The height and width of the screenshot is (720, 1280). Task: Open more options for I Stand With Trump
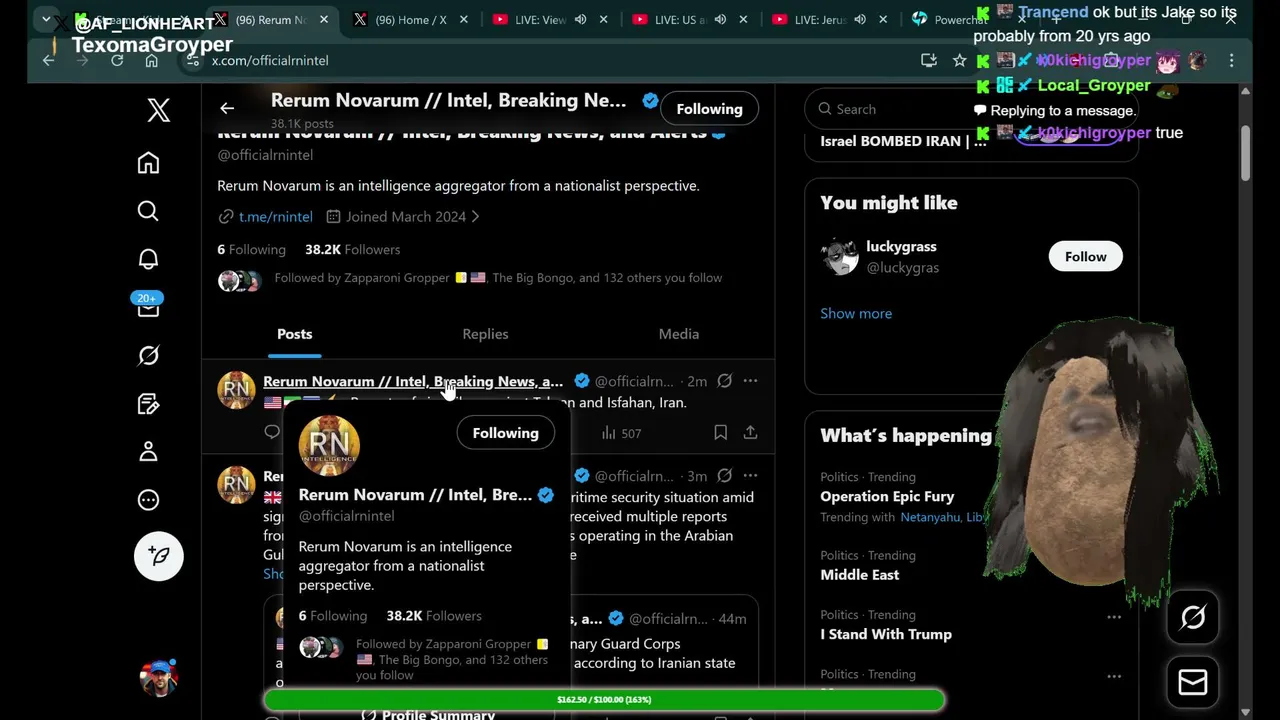tap(1114, 616)
